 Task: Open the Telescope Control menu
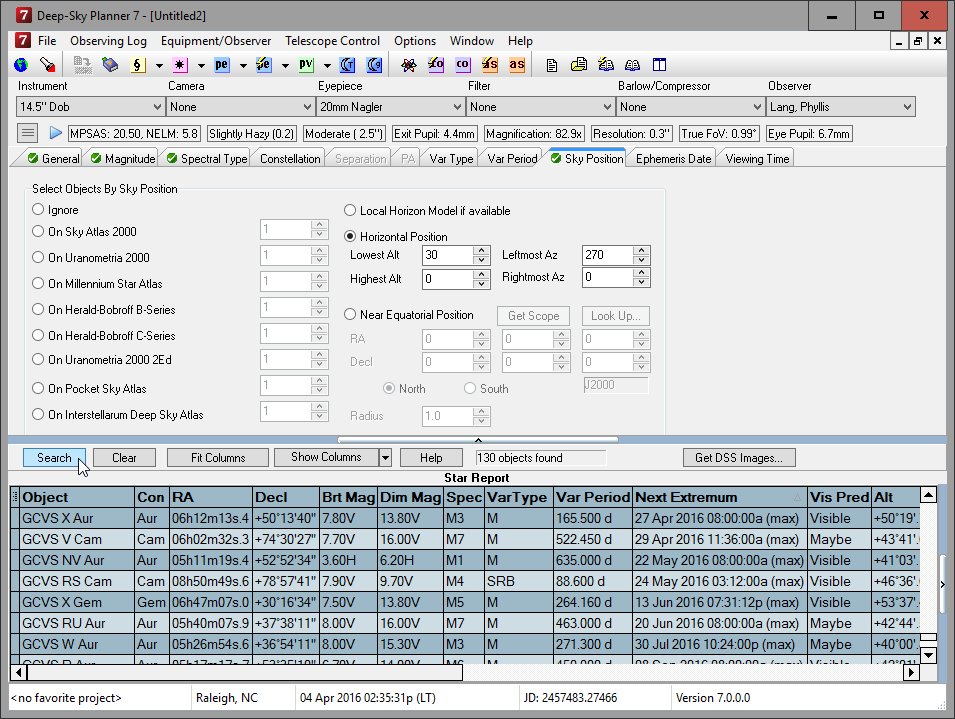click(x=332, y=41)
